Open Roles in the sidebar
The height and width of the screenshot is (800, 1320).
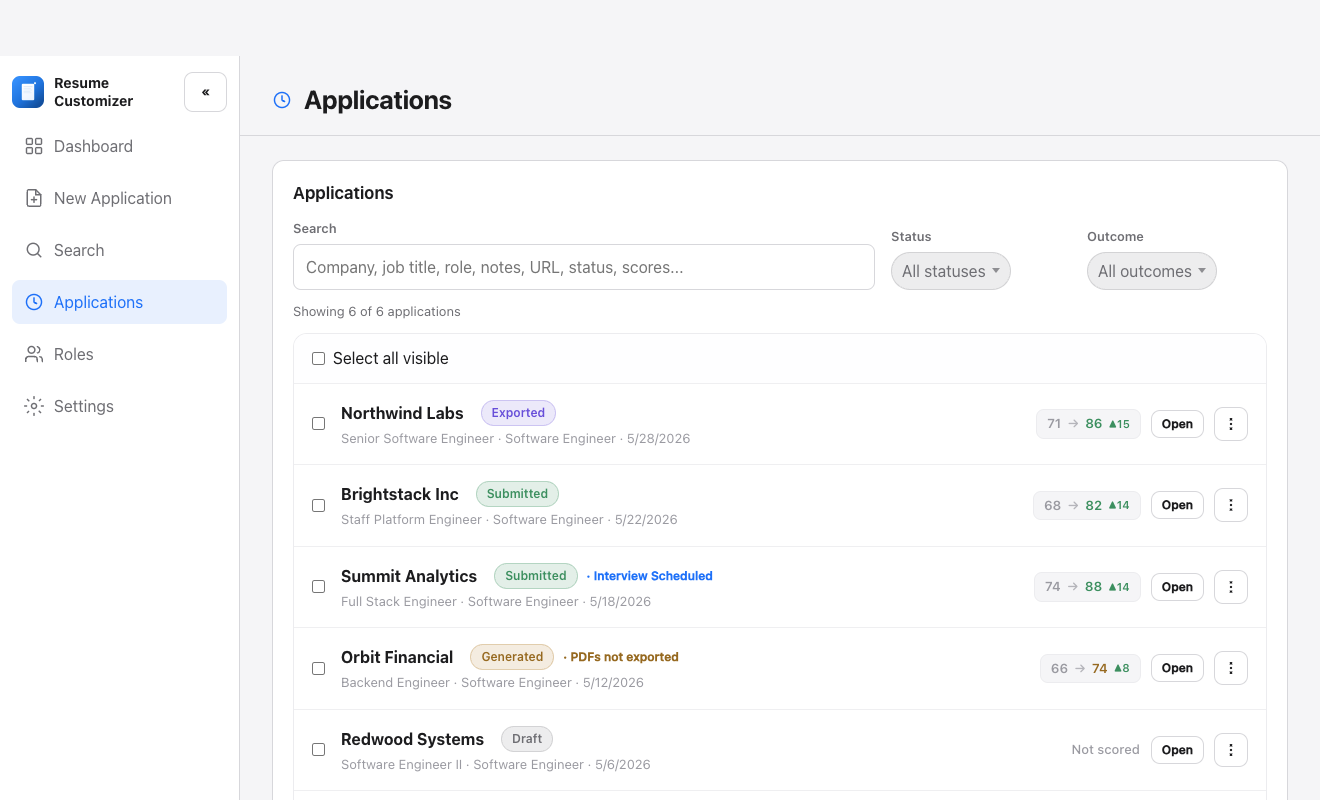[x=119, y=354]
